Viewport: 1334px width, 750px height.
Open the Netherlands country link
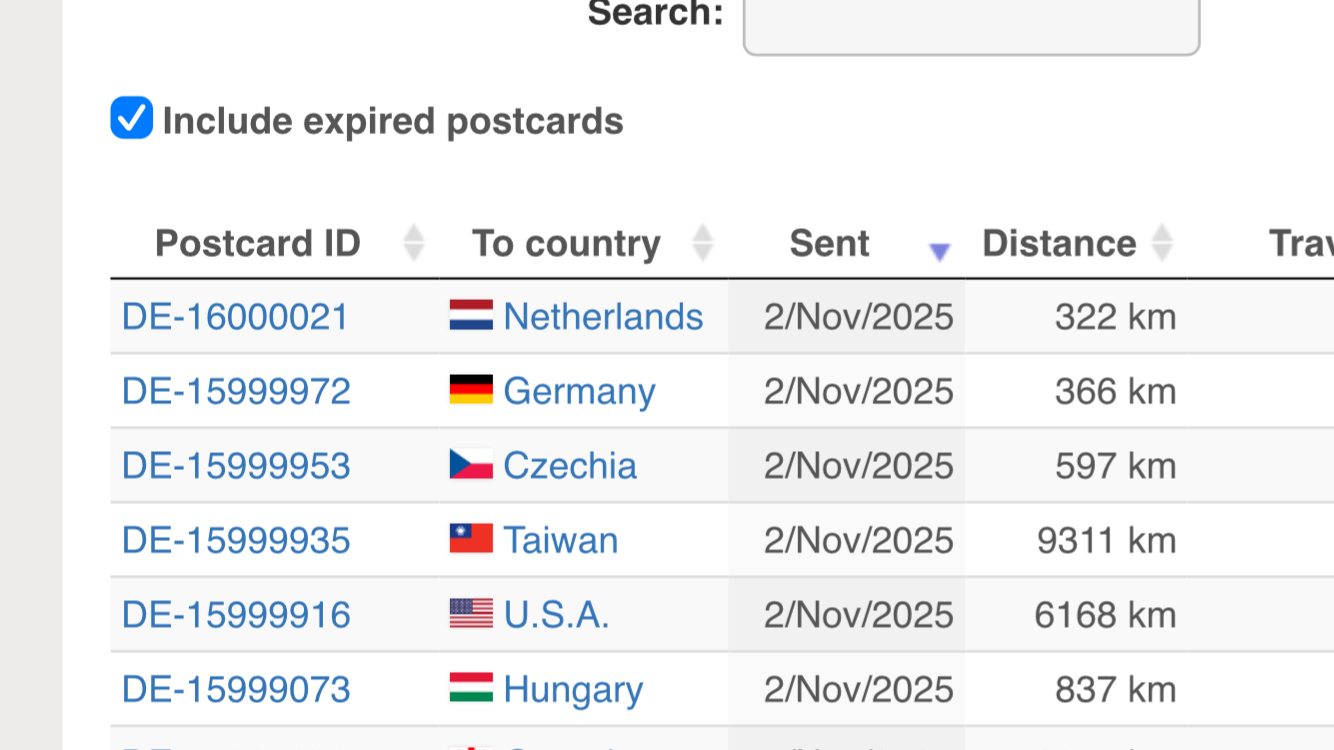(x=603, y=317)
